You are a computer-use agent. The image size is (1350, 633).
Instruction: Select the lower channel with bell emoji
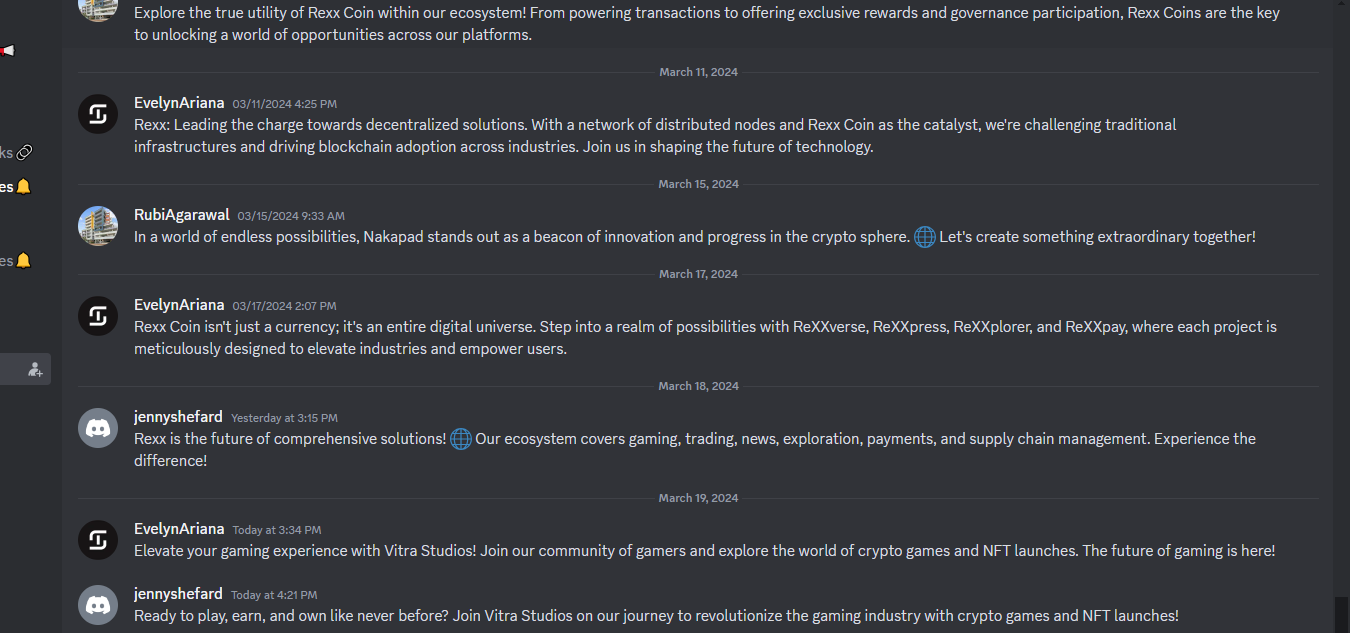pyautogui.click(x=17, y=261)
